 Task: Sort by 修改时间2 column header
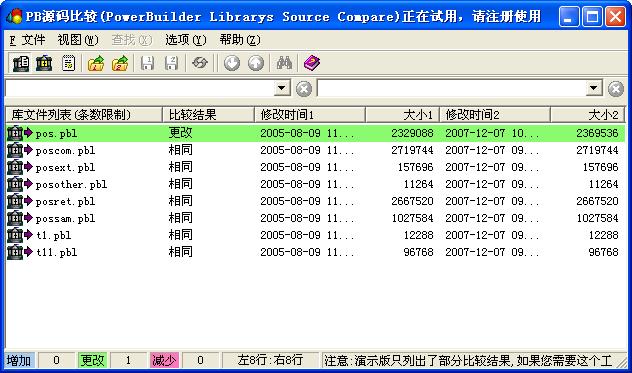[x=495, y=115]
